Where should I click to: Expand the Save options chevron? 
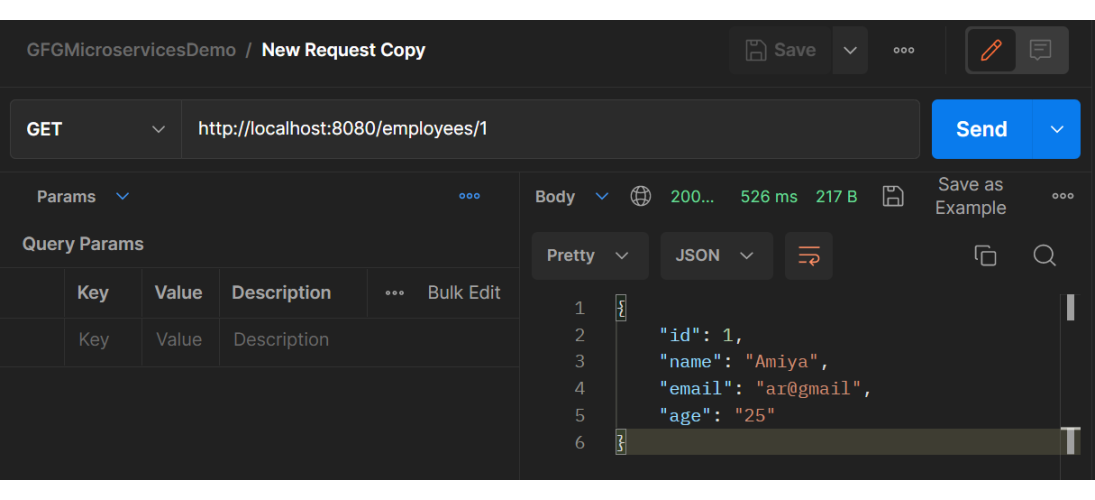pos(850,50)
